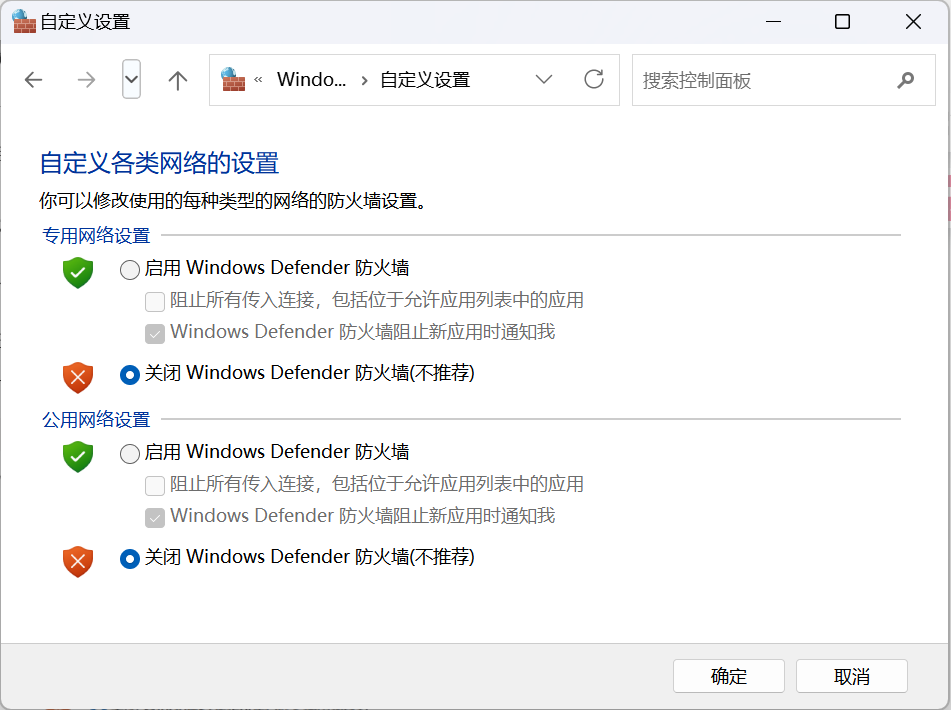Select 关闭 firewall under 专用网络设置
Screen dimensions: 951x710
click(129, 375)
